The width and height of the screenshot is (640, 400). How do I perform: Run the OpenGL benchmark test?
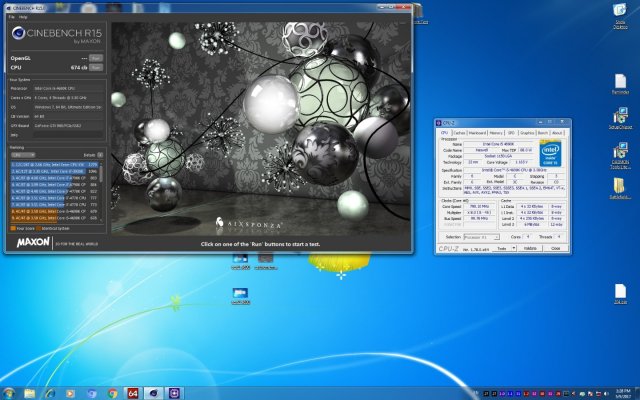[x=96, y=58]
